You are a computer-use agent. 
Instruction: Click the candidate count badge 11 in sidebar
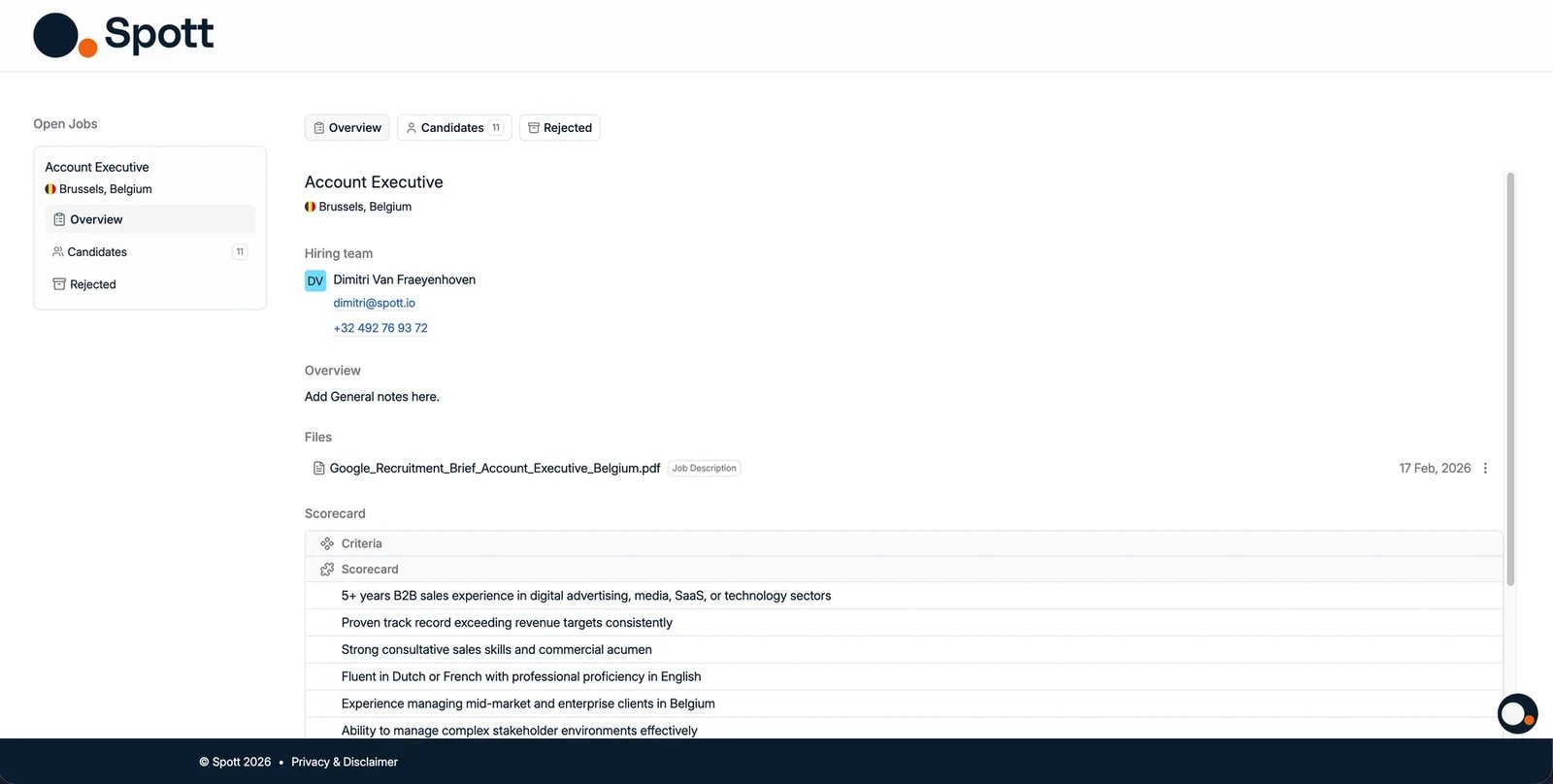tap(240, 252)
